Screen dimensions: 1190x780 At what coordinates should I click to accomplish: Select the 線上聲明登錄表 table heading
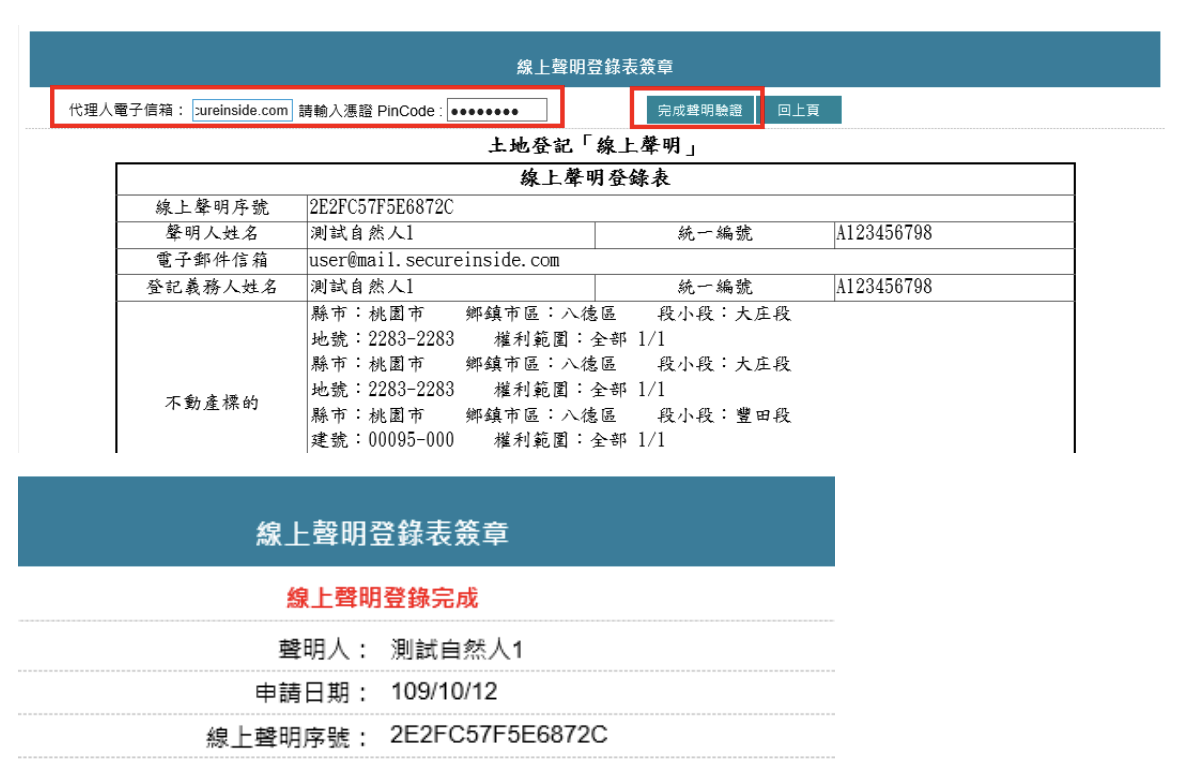[x=594, y=179]
